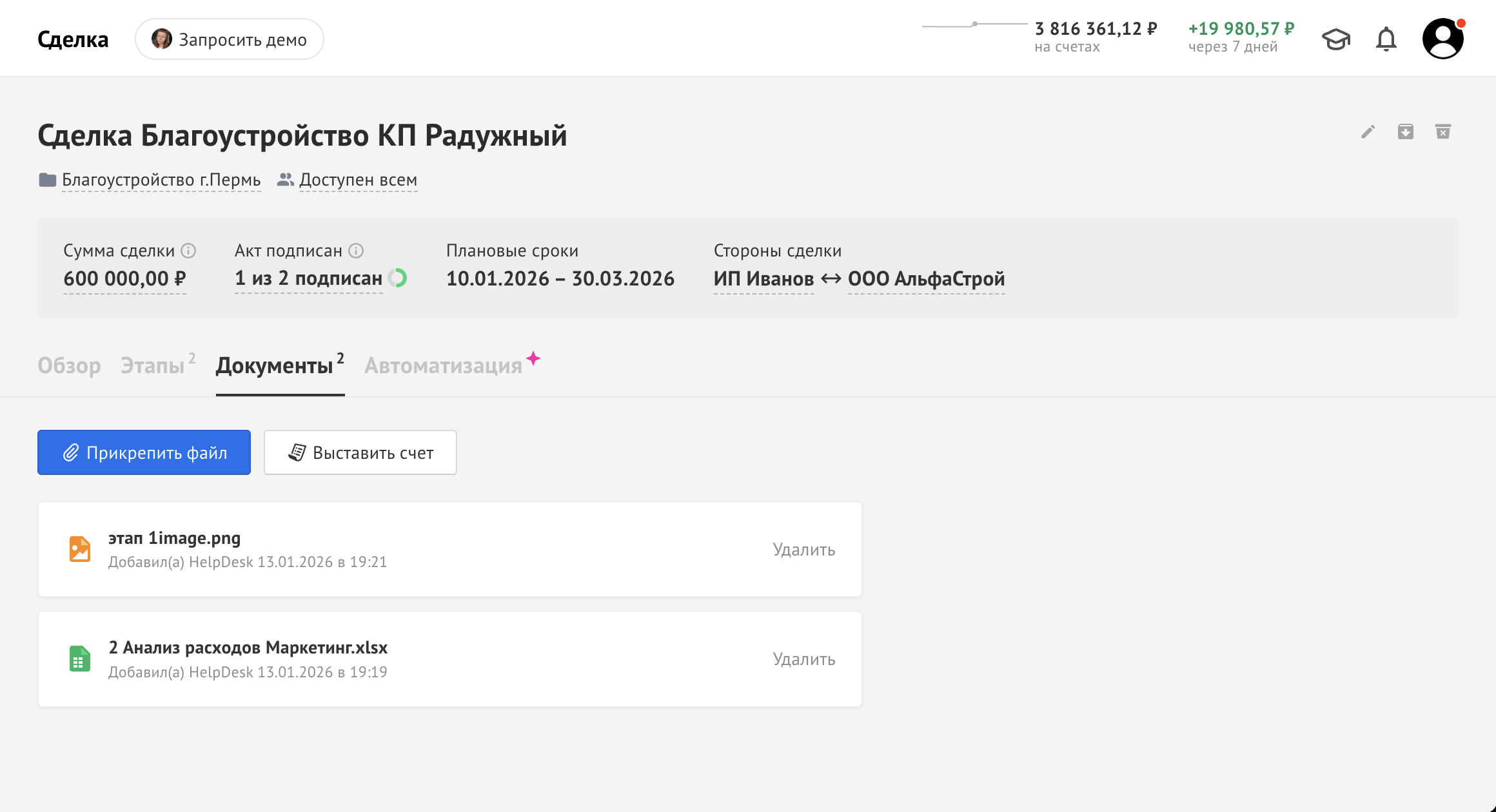Click the archive deal icon

pyautogui.click(x=1405, y=132)
